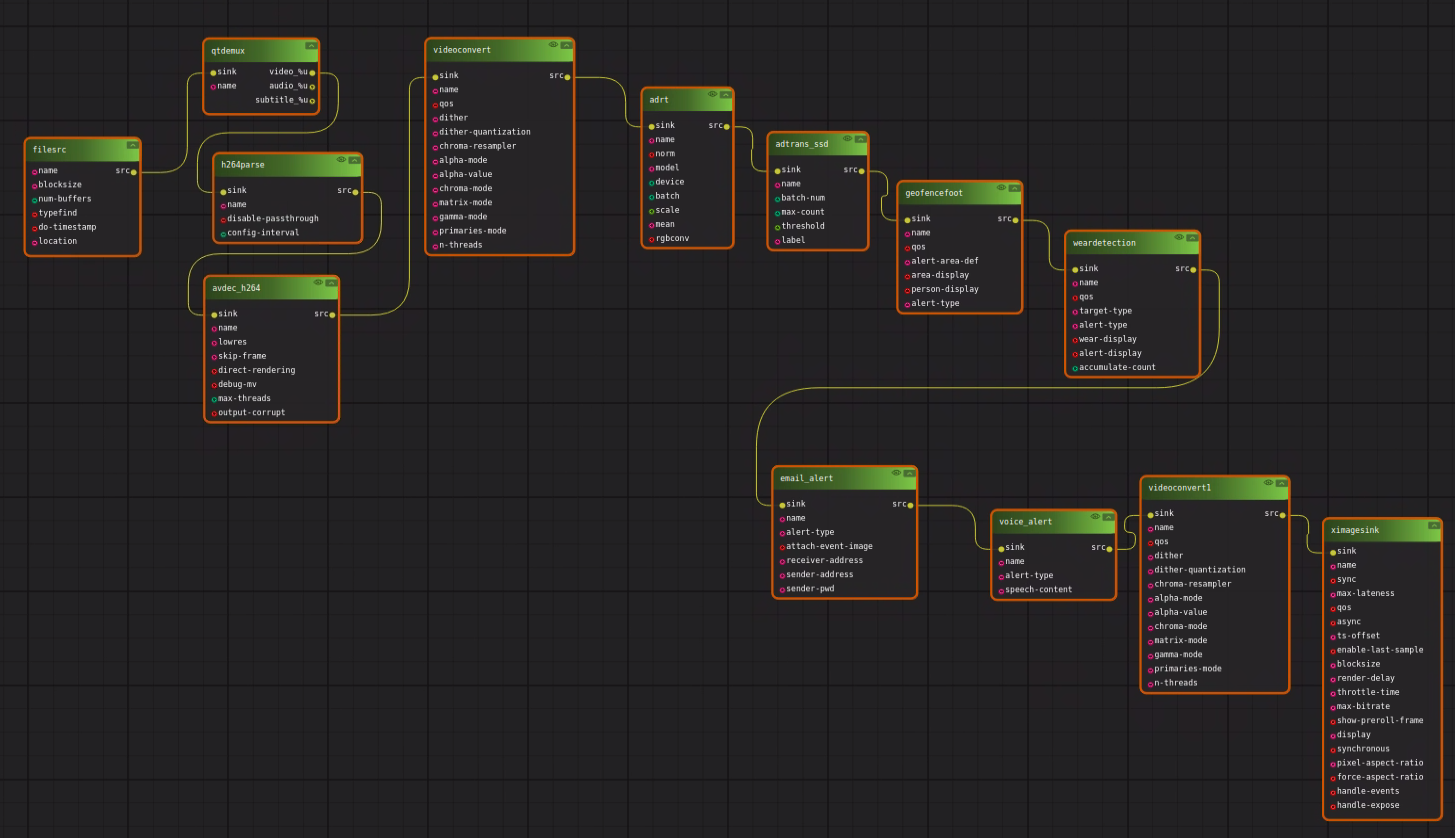1455x838 pixels.
Task: Toggle the eye icon on the videoconvert node
Action: (x=551, y=44)
